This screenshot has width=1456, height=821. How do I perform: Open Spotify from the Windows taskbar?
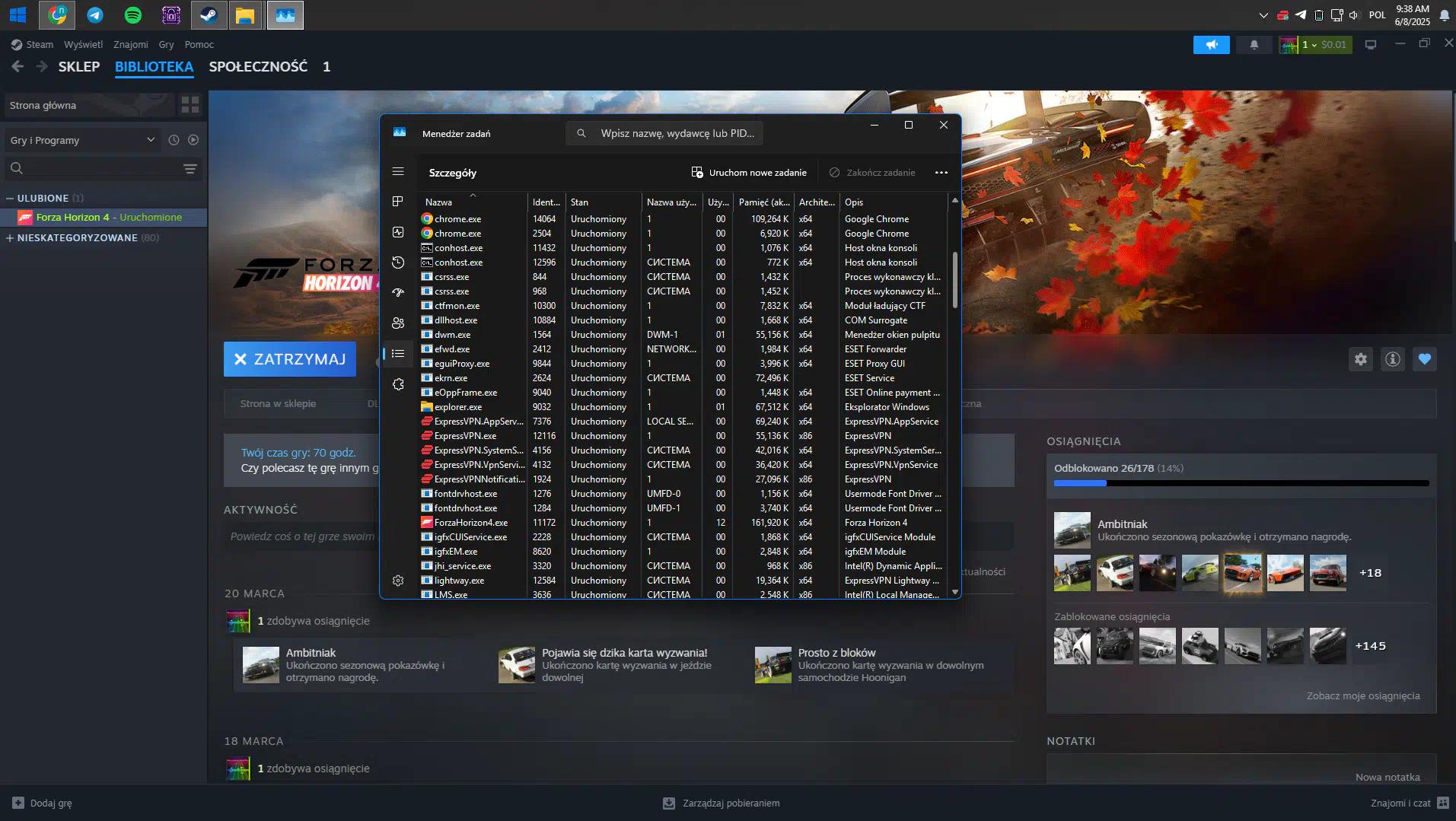pyautogui.click(x=133, y=15)
